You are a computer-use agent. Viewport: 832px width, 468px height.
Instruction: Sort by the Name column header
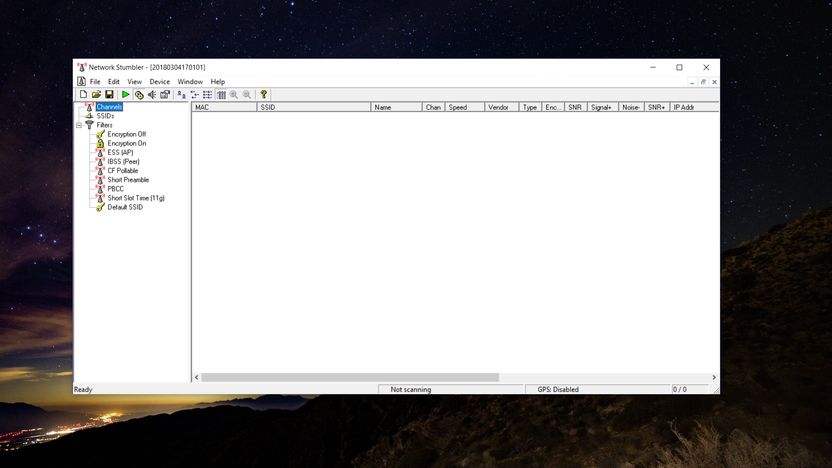point(396,107)
